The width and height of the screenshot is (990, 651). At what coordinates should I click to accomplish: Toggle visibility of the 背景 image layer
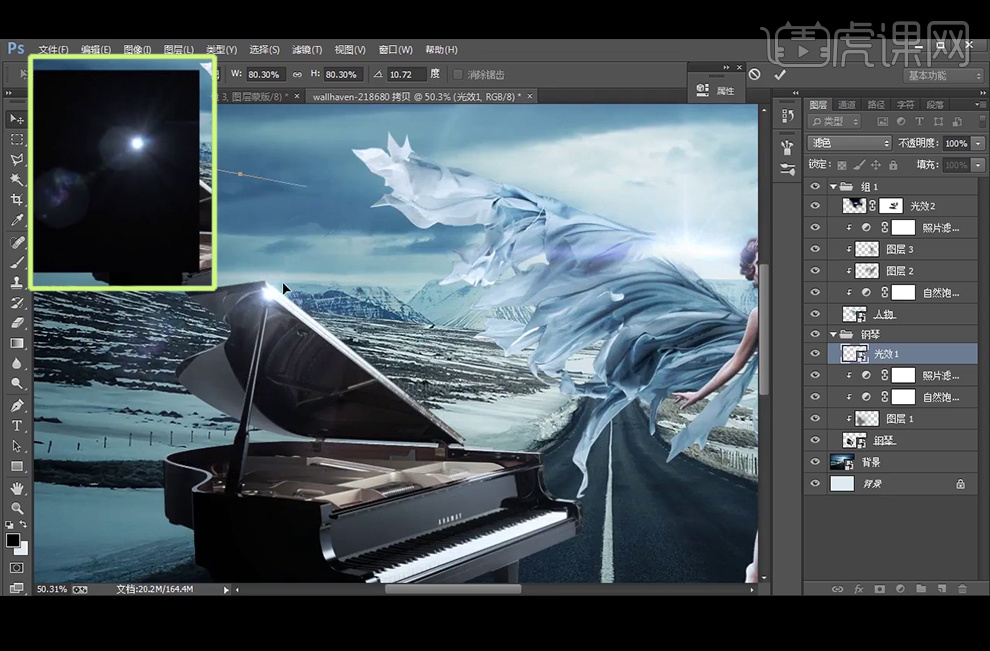click(815, 462)
